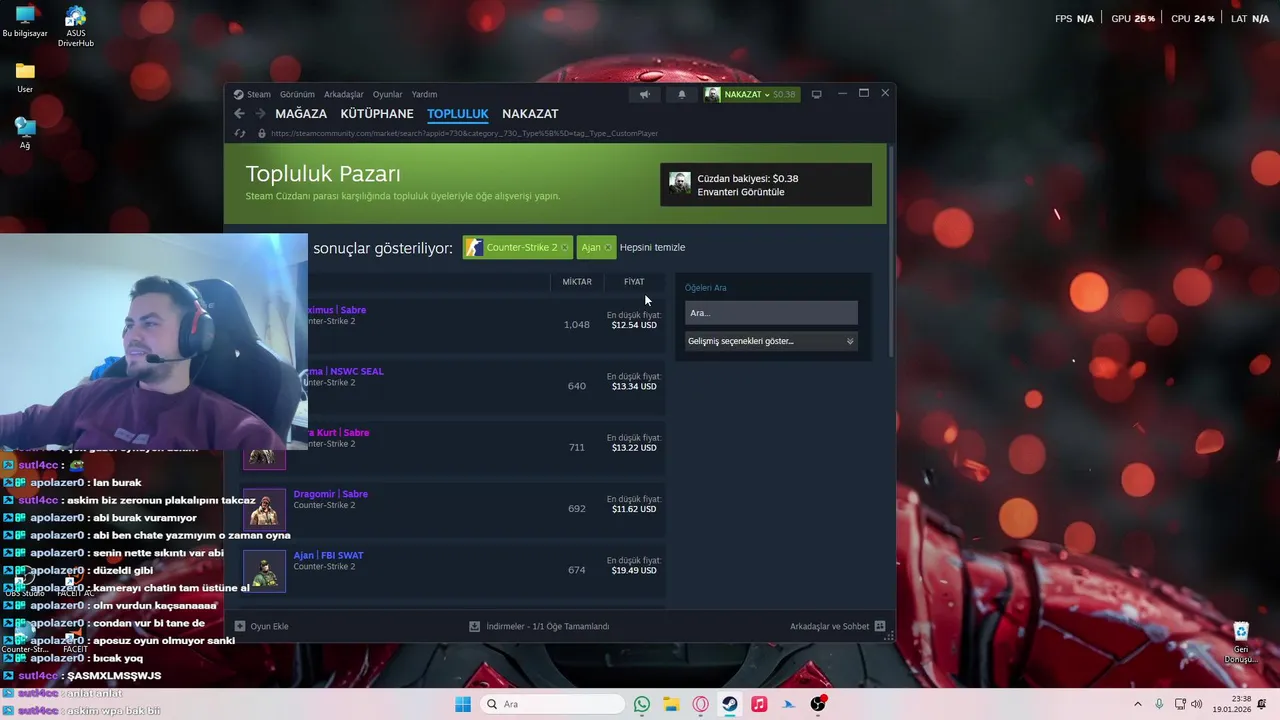
Task: Open File Explorer from the taskbar
Action: (671, 704)
